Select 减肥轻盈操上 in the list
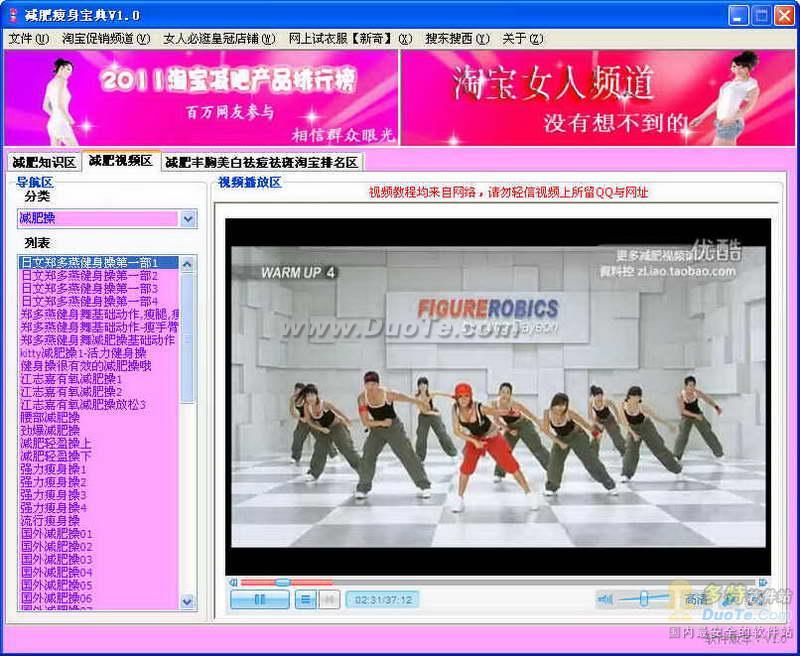 (98, 443)
